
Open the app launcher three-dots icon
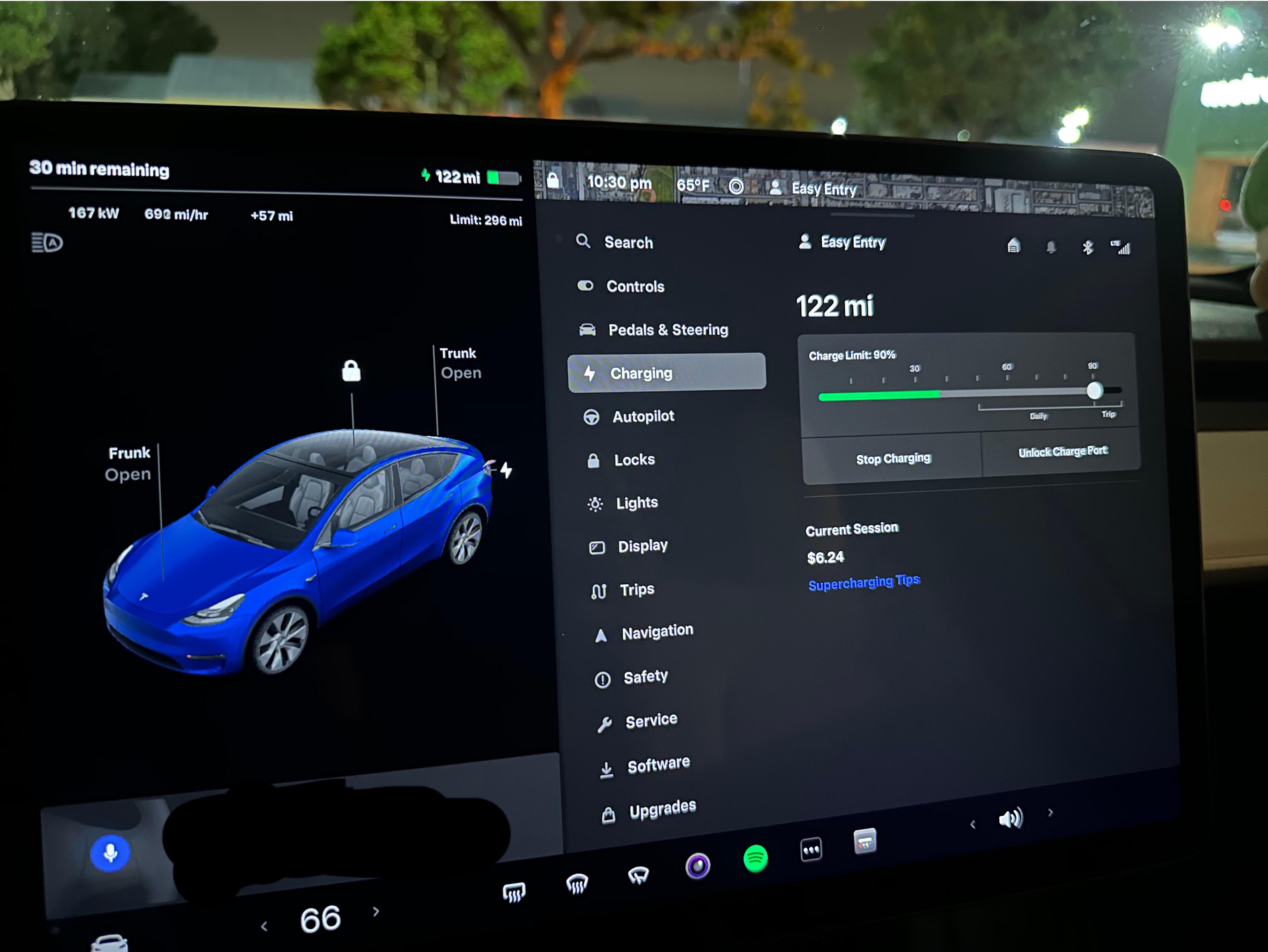810,849
